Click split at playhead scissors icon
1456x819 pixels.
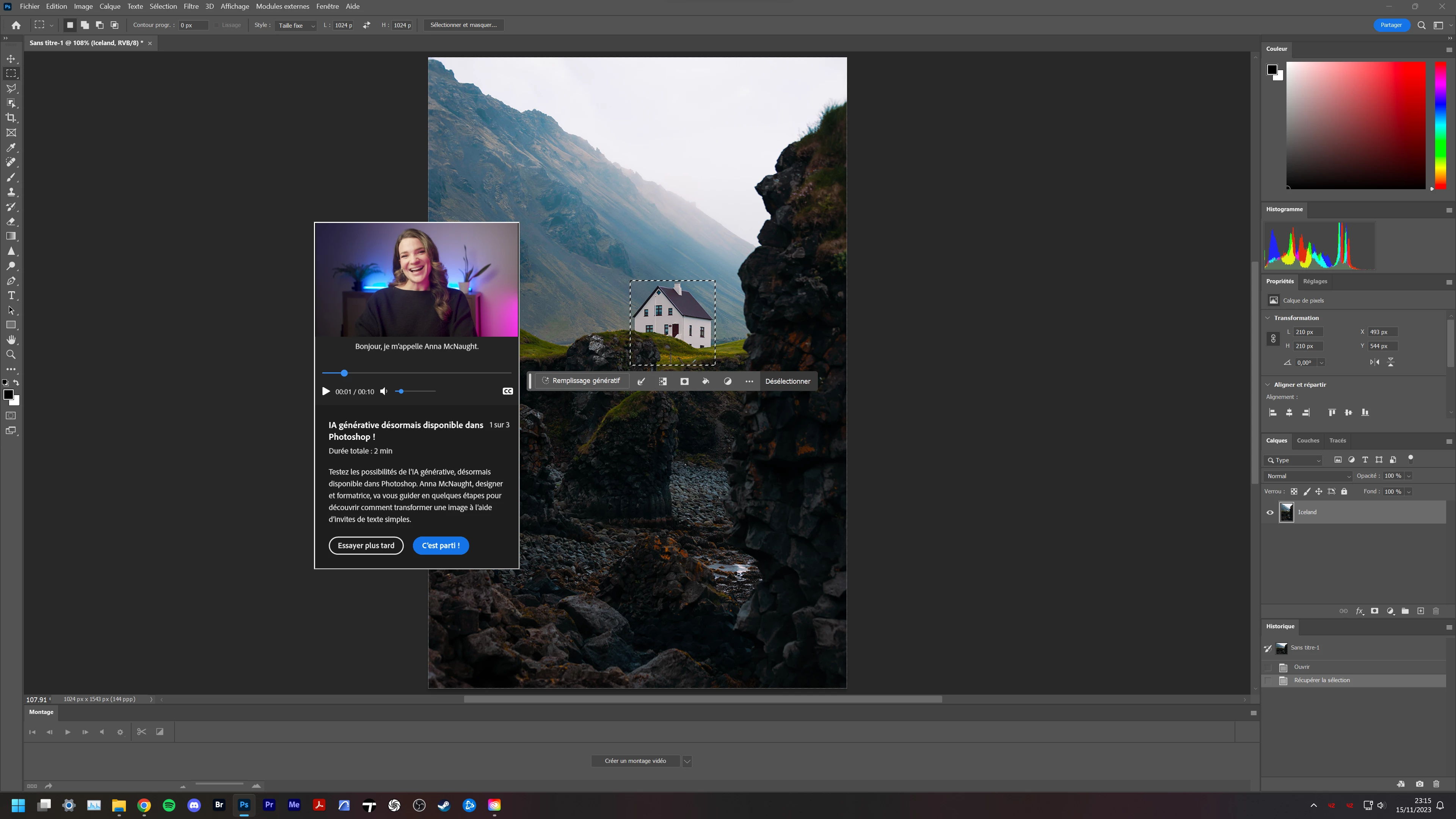[141, 732]
